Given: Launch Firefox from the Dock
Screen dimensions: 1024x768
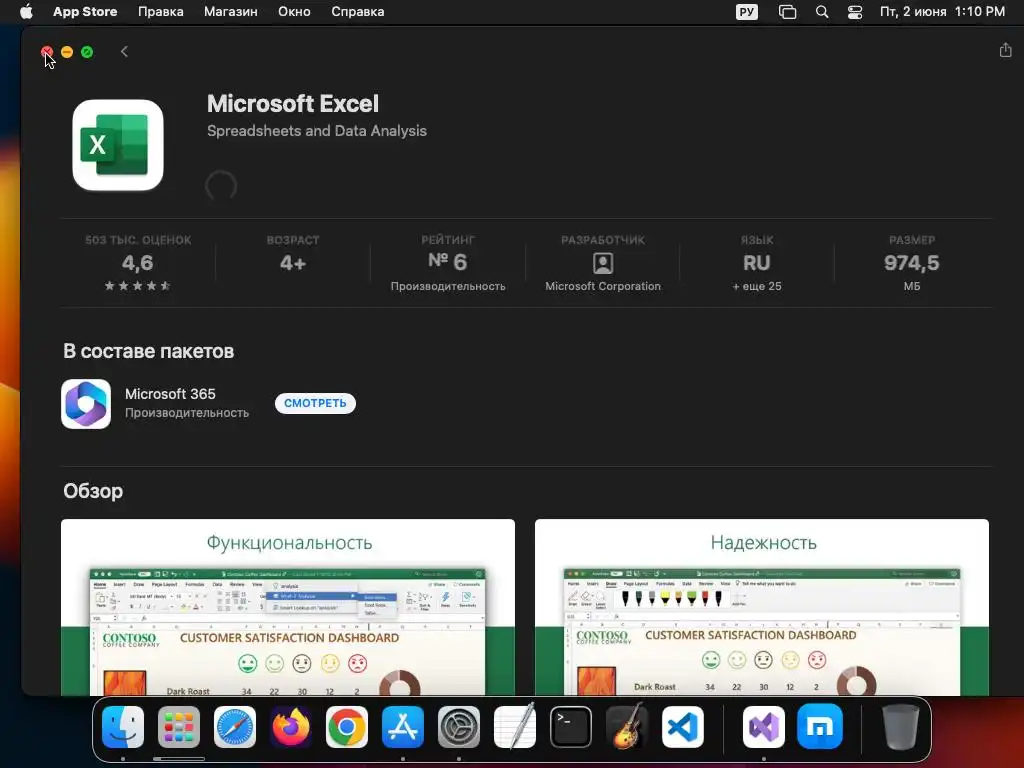Looking at the screenshot, I should pos(291,726).
